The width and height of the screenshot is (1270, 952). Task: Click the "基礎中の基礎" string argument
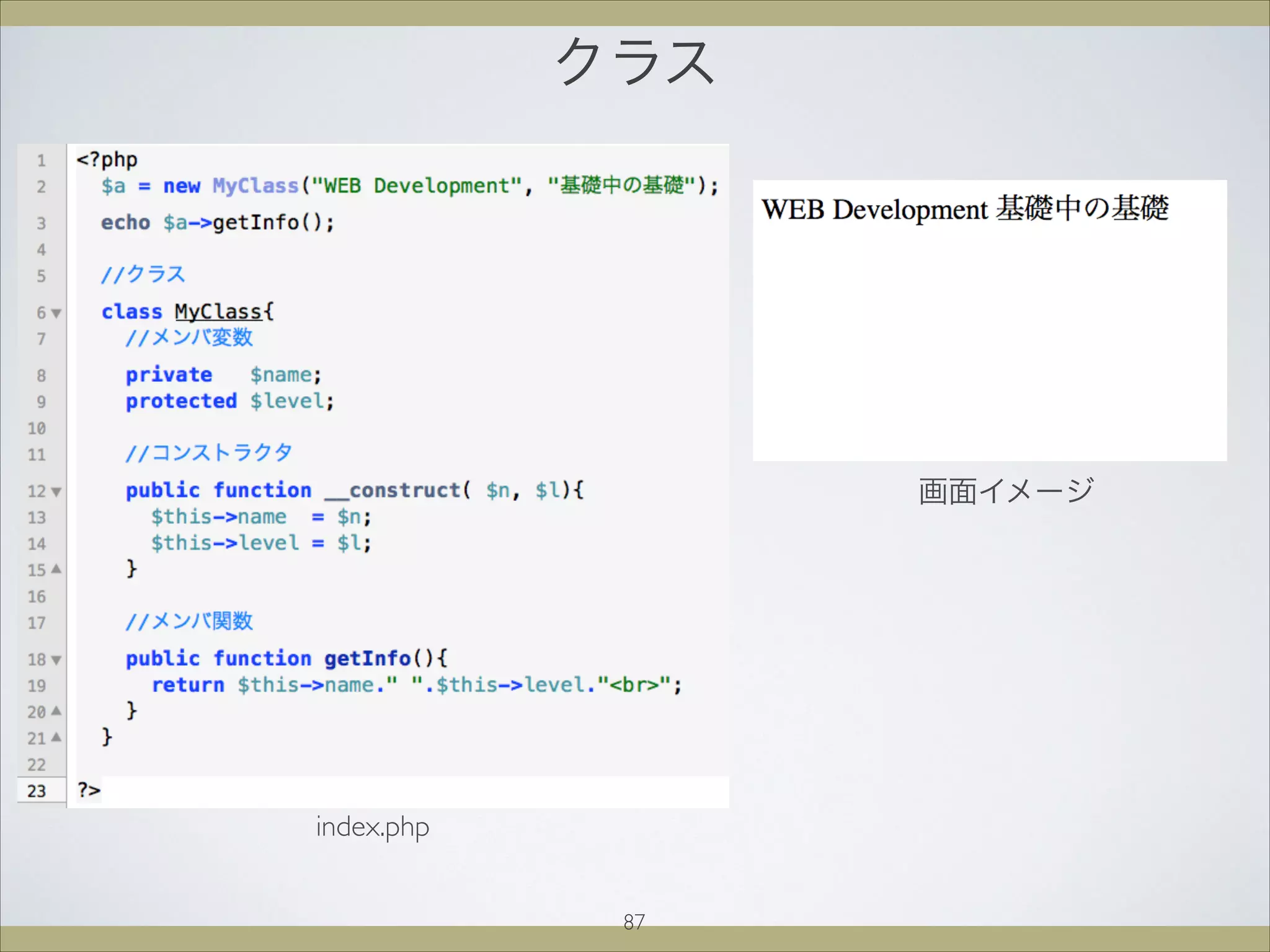click(622, 185)
